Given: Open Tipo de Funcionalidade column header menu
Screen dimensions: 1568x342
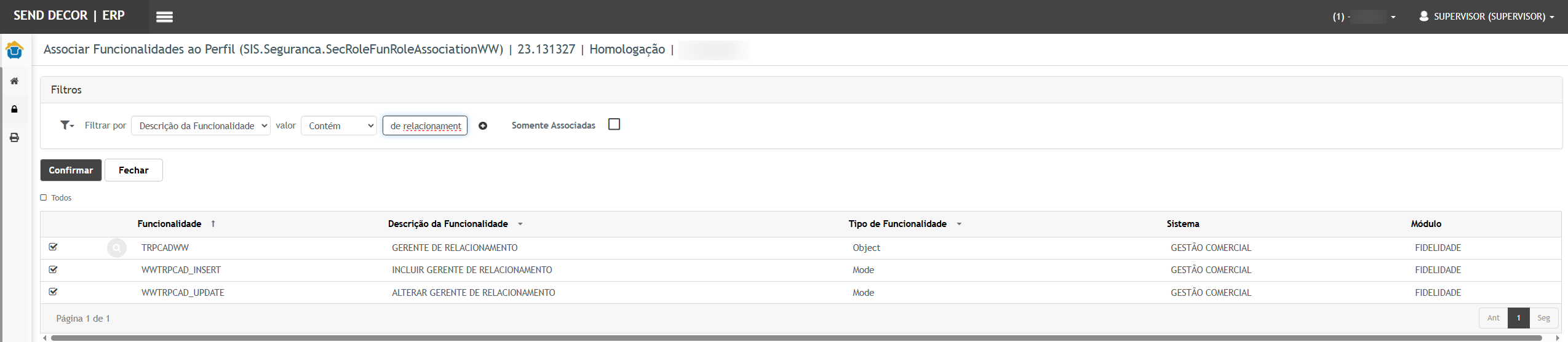Looking at the screenshot, I should point(959,224).
